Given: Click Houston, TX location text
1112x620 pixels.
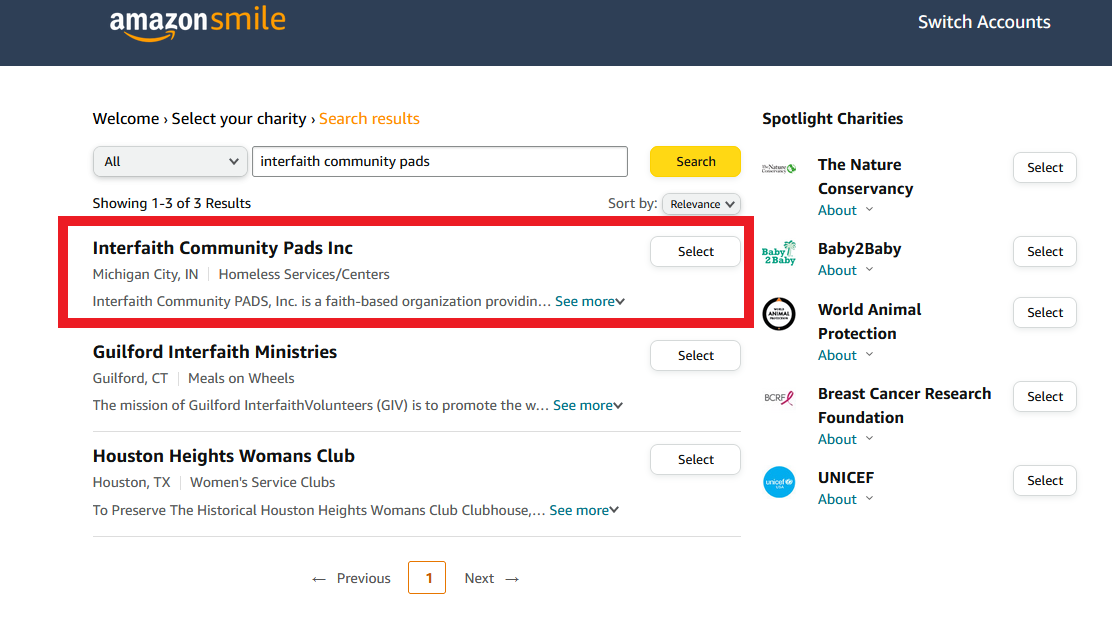Looking at the screenshot, I should pos(132,483).
